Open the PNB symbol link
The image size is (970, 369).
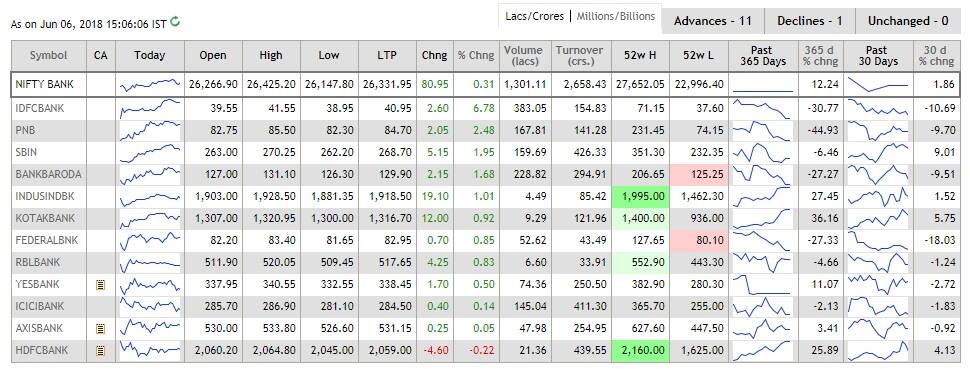pyautogui.click(x=25, y=131)
